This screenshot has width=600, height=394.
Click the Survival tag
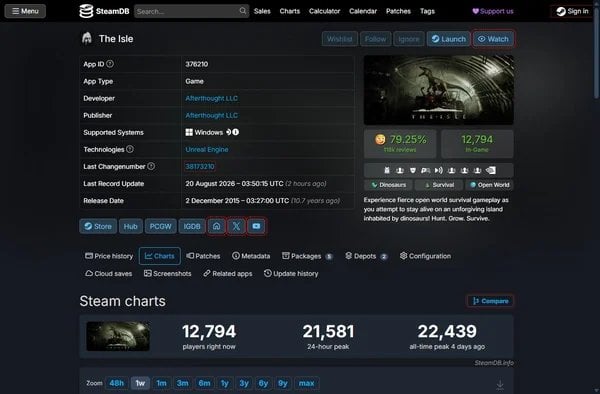[x=439, y=185]
